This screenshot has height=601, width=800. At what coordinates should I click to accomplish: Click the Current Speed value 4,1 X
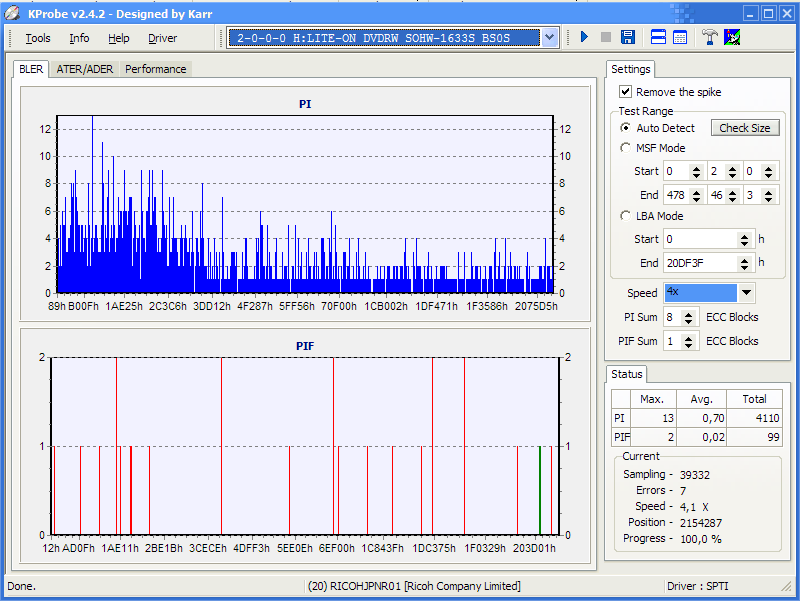[x=694, y=507]
